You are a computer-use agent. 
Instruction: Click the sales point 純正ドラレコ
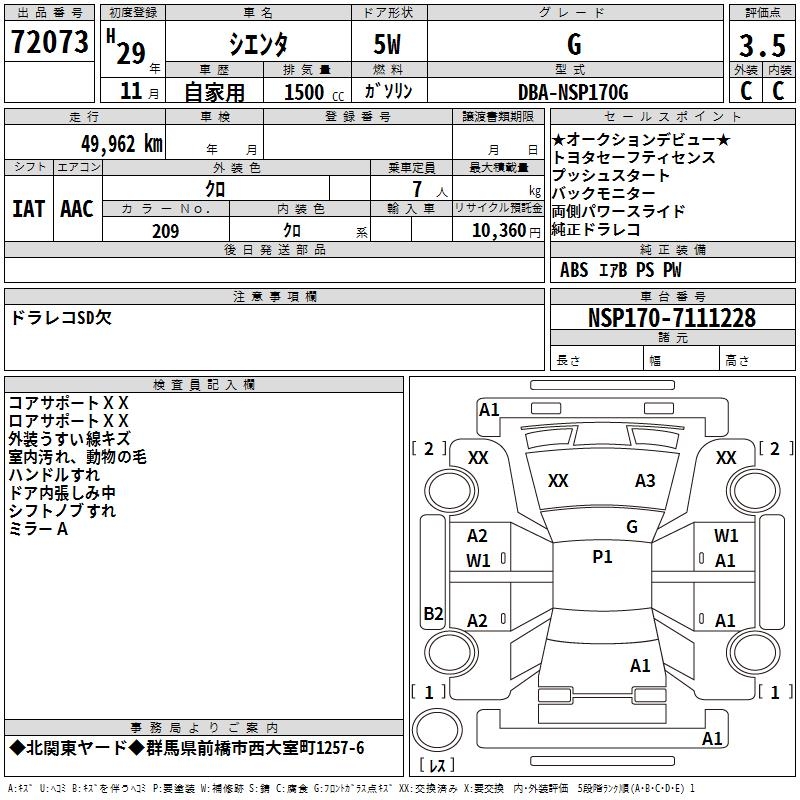tap(596, 229)
